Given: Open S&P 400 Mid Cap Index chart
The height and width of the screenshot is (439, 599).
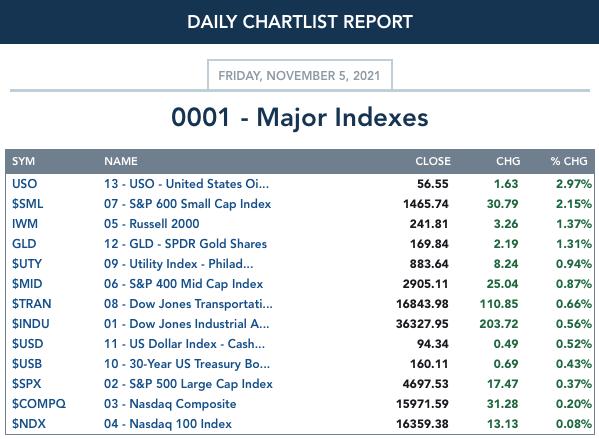Looking at the screenshot, I should pyautogui.click(x=183, y=284).
